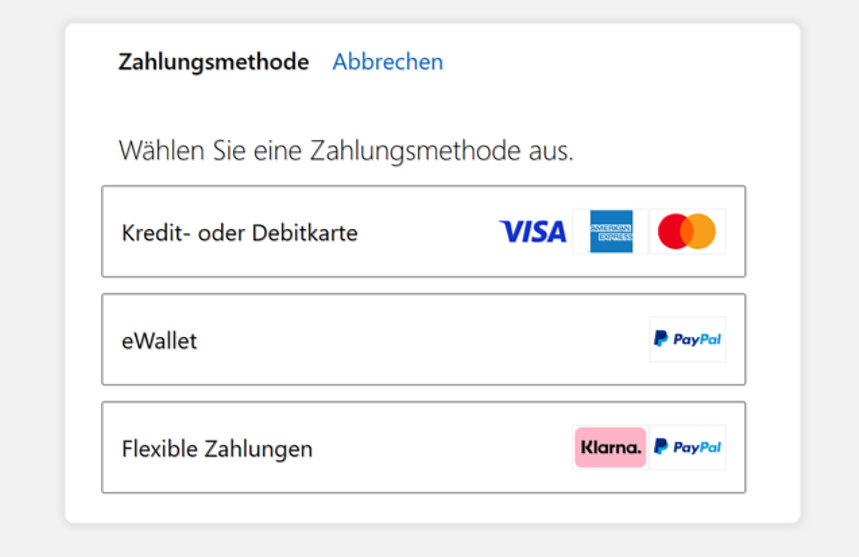Click the PayPal logo beside Klarna
Image resolution: width=859 pixels, height=557 pixels.
(x=687, y=447)
